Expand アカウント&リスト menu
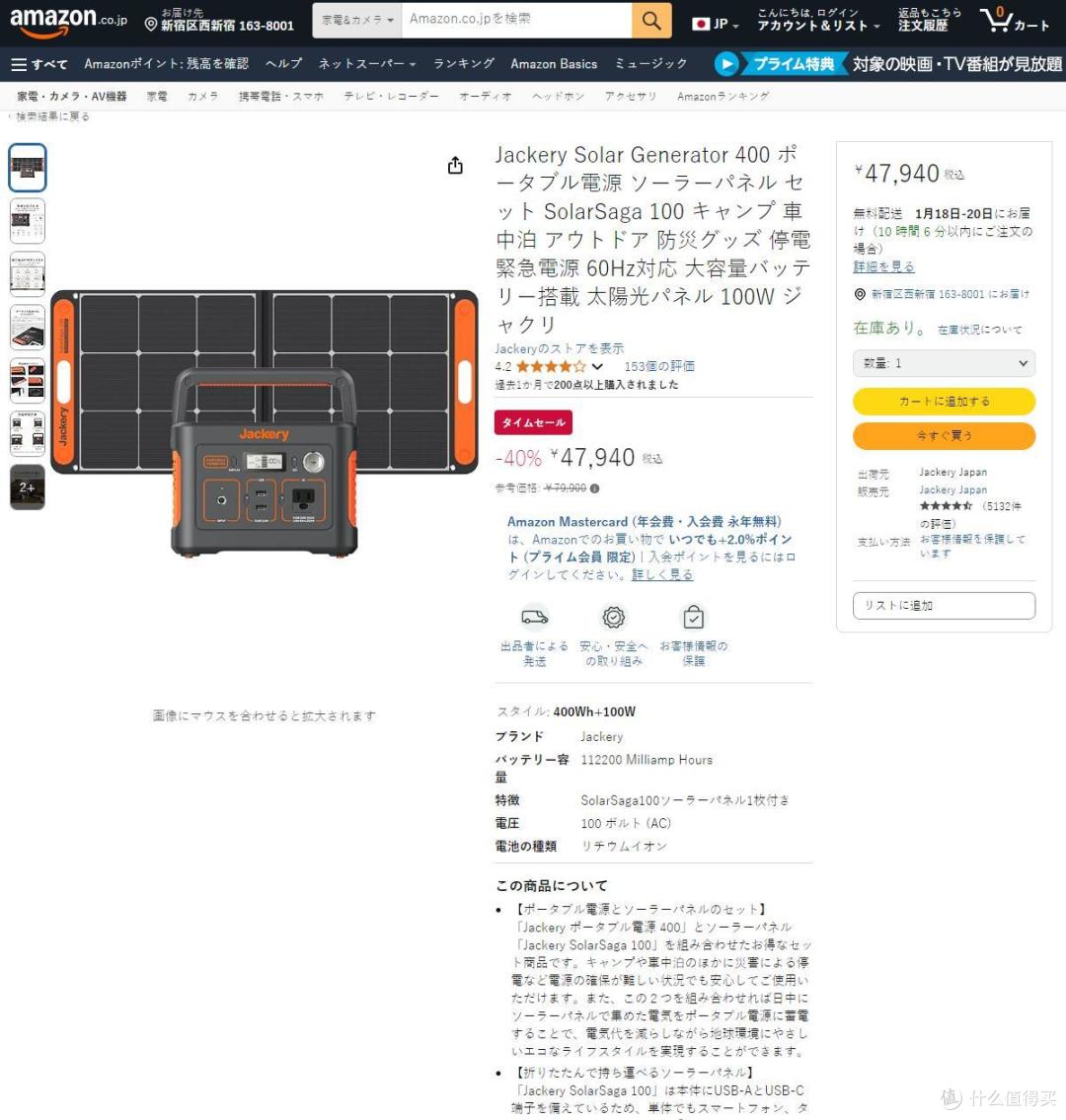Viewport: 1066px width, 1120px height. [819, 20]
